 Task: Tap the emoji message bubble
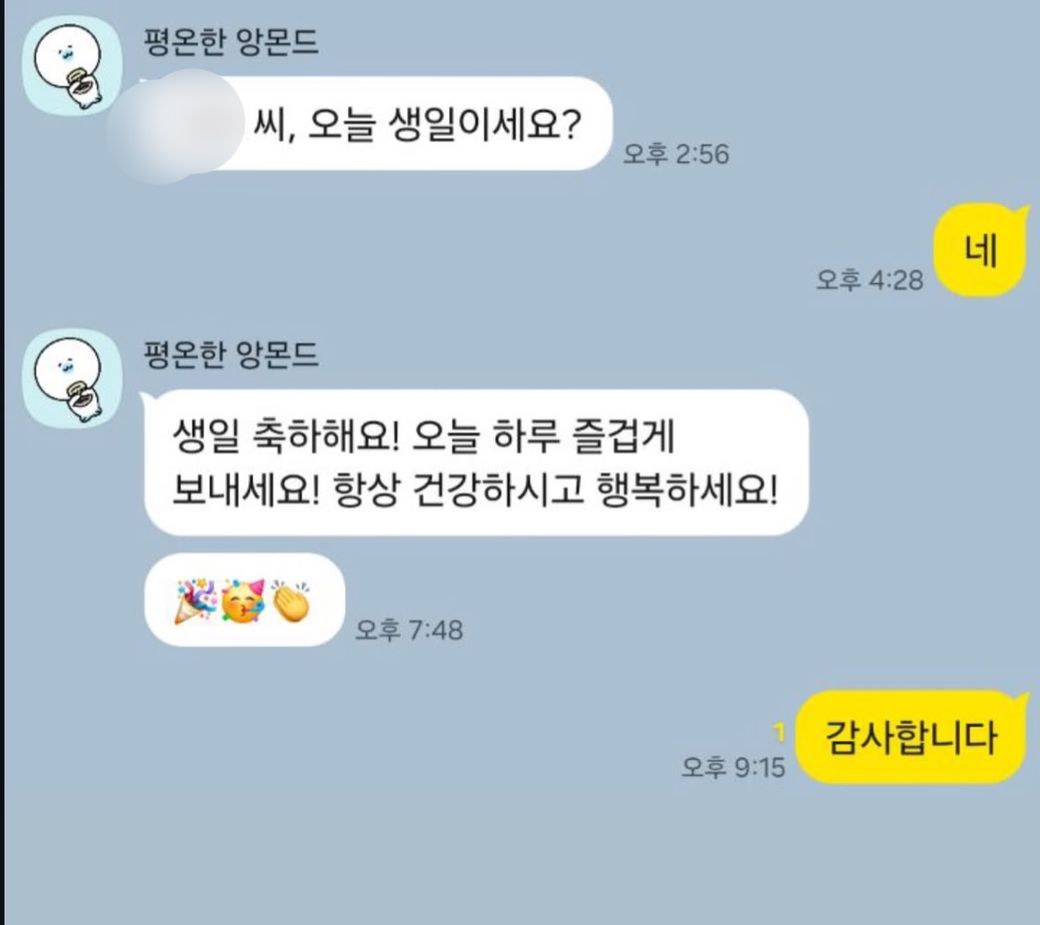(x=244, y=599)
